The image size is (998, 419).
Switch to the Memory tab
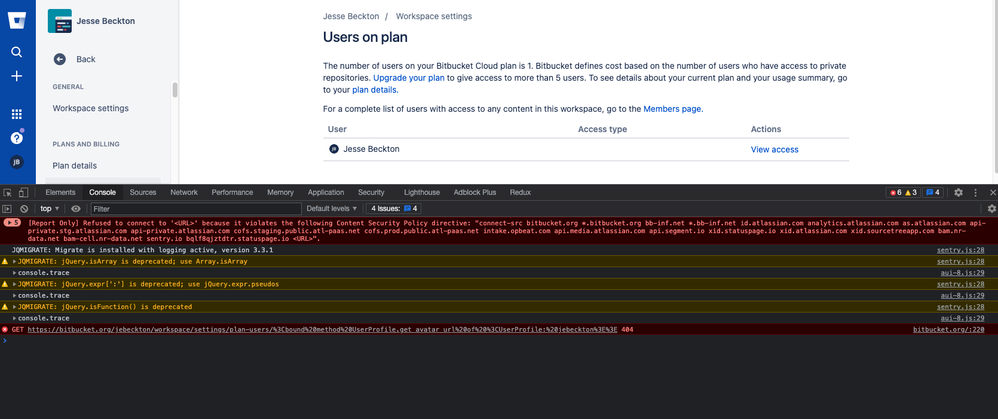tap(281, 192)
